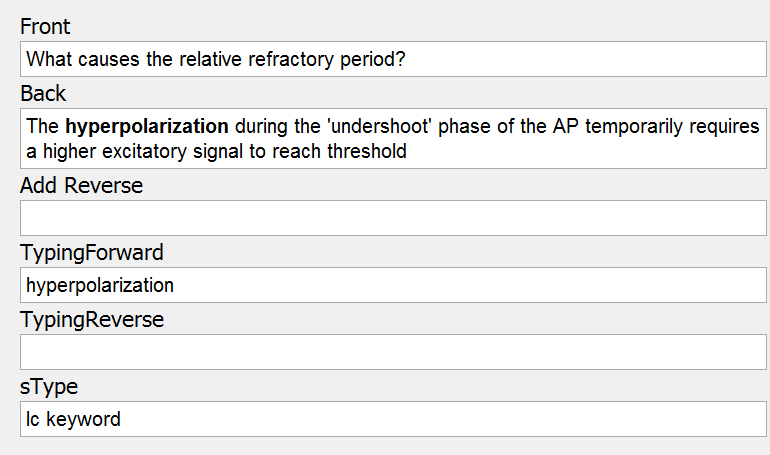Click the bold word 'hyperpolarization' in Back
The image size is (770, 455).
(x=147, y=127)
